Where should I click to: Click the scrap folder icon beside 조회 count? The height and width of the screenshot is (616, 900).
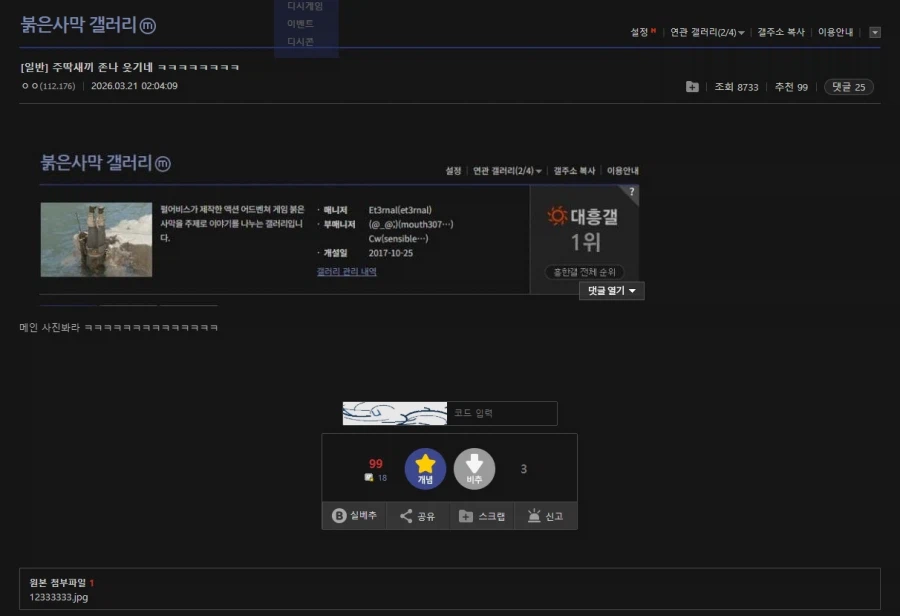coord(691,87)
